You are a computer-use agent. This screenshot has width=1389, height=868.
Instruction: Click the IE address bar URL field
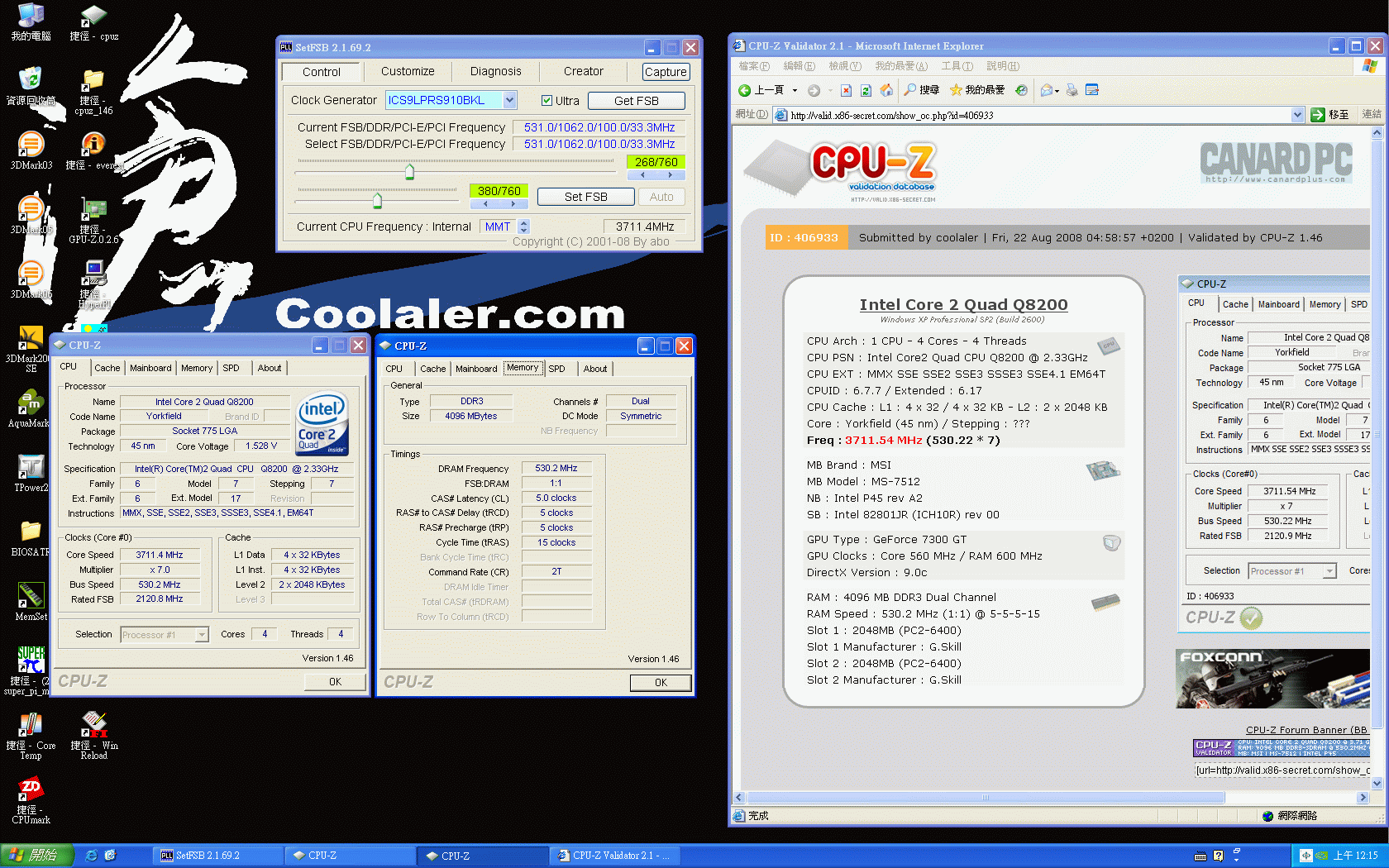point(1039,115)
